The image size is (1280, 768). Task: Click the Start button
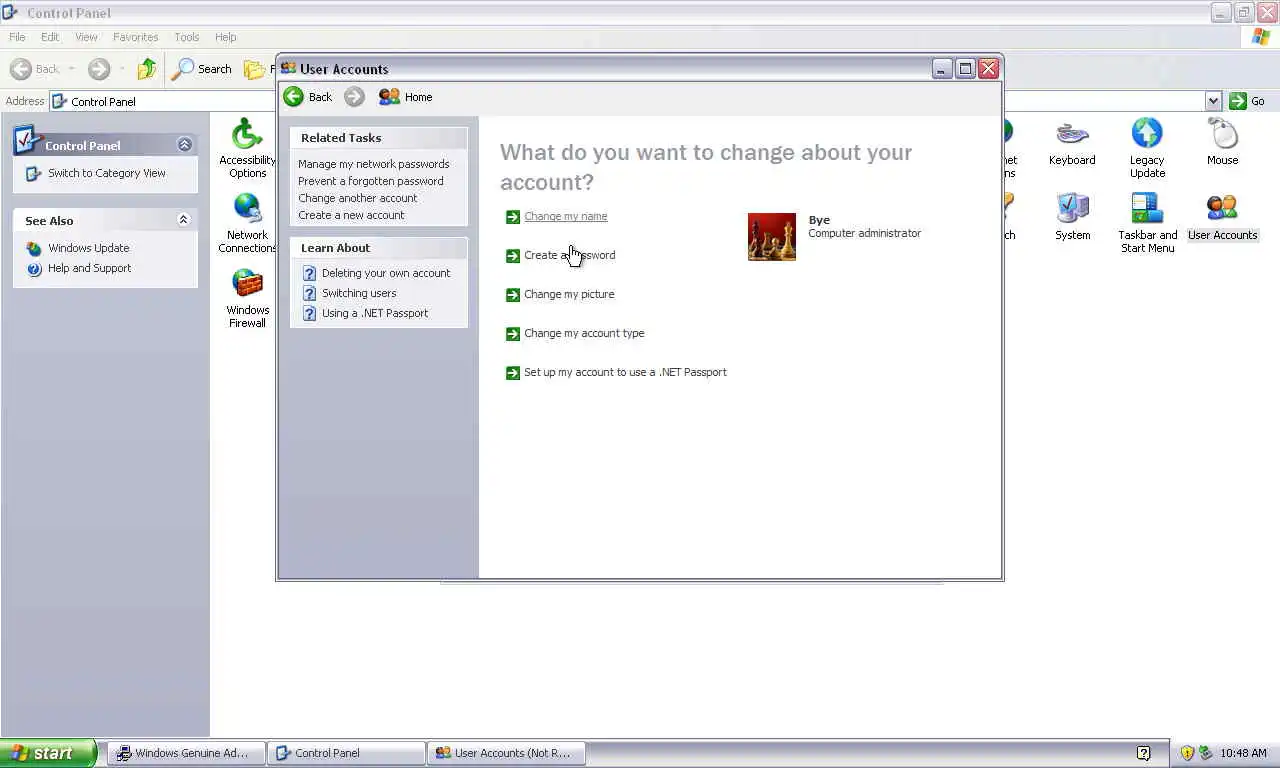tap(48, 753)
